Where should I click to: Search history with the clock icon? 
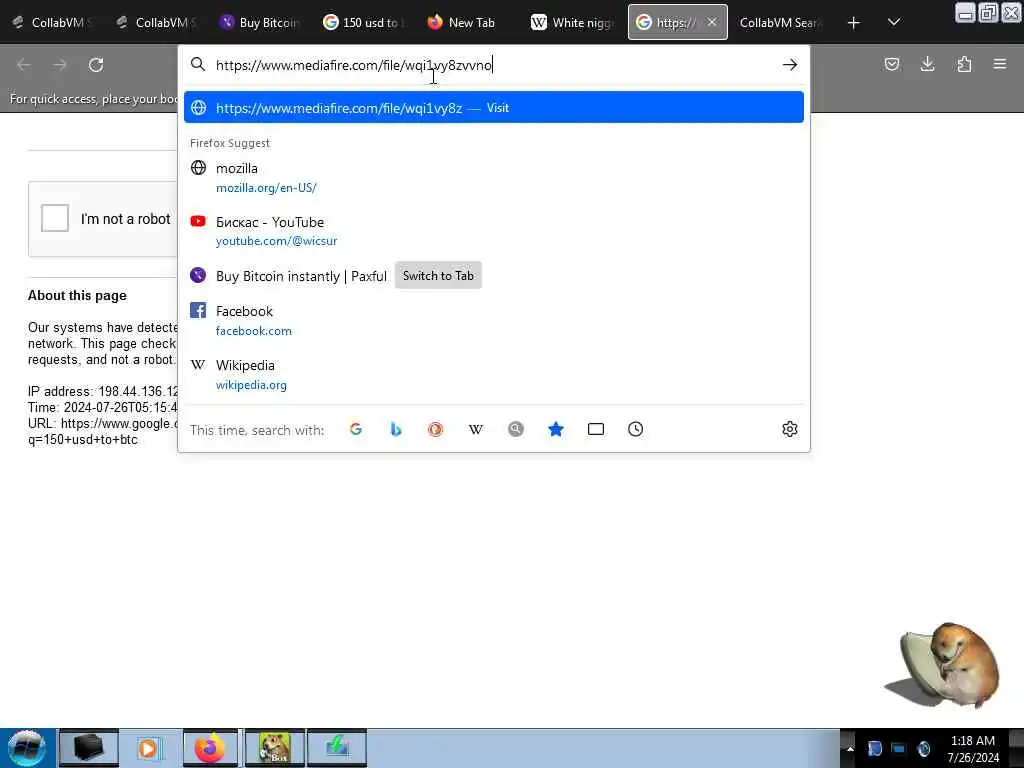click(x=635, y=429)
